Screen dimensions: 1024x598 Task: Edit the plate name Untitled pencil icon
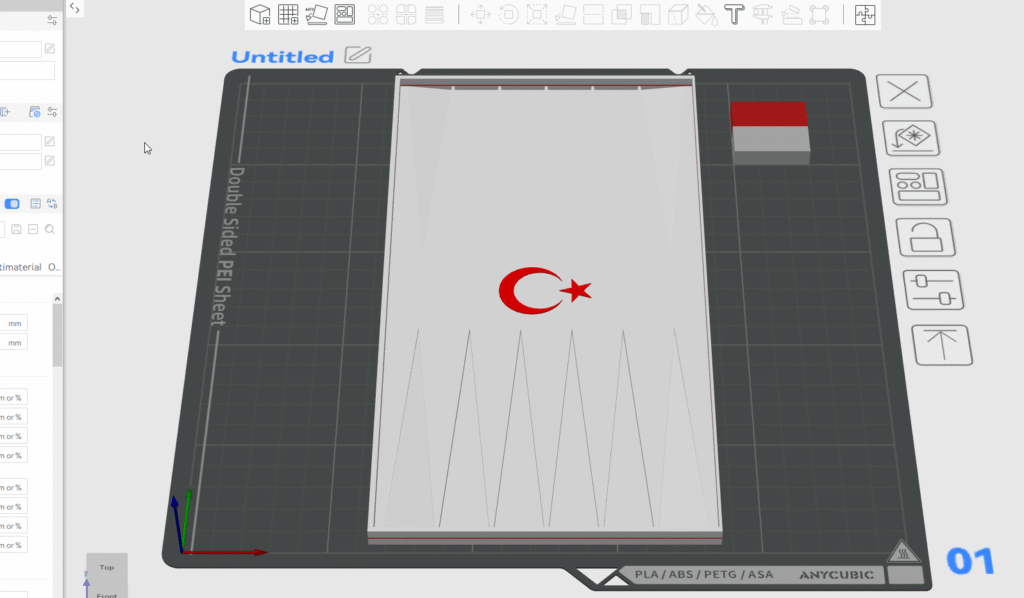(x=357, y=55)
